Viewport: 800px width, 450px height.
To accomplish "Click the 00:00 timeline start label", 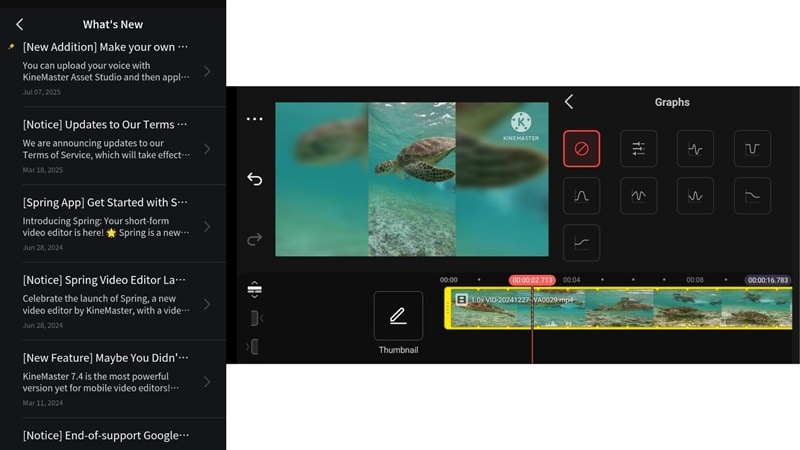I will (448, 280).
